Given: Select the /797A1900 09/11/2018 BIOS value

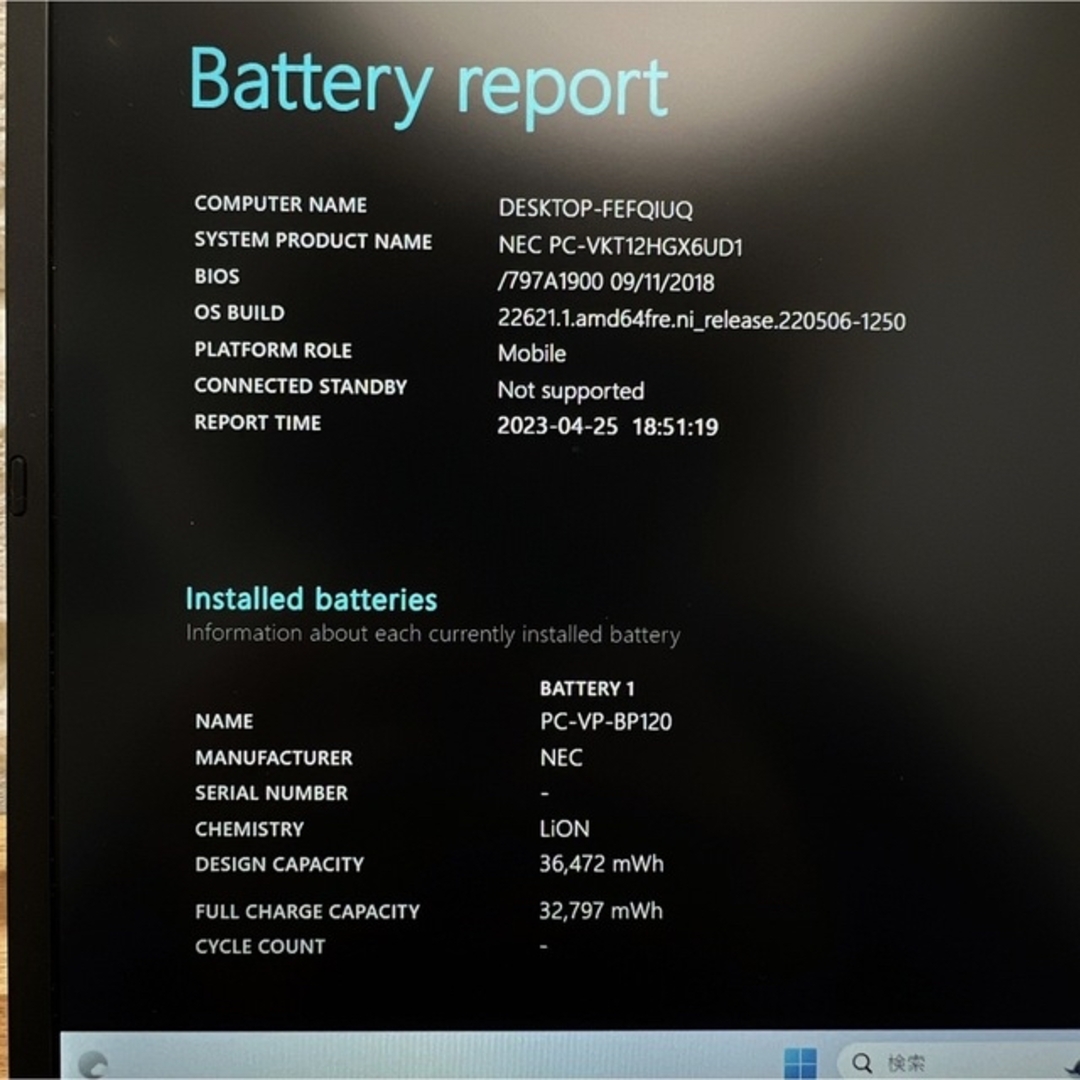Looking at the screenshot, I should 606,282.
